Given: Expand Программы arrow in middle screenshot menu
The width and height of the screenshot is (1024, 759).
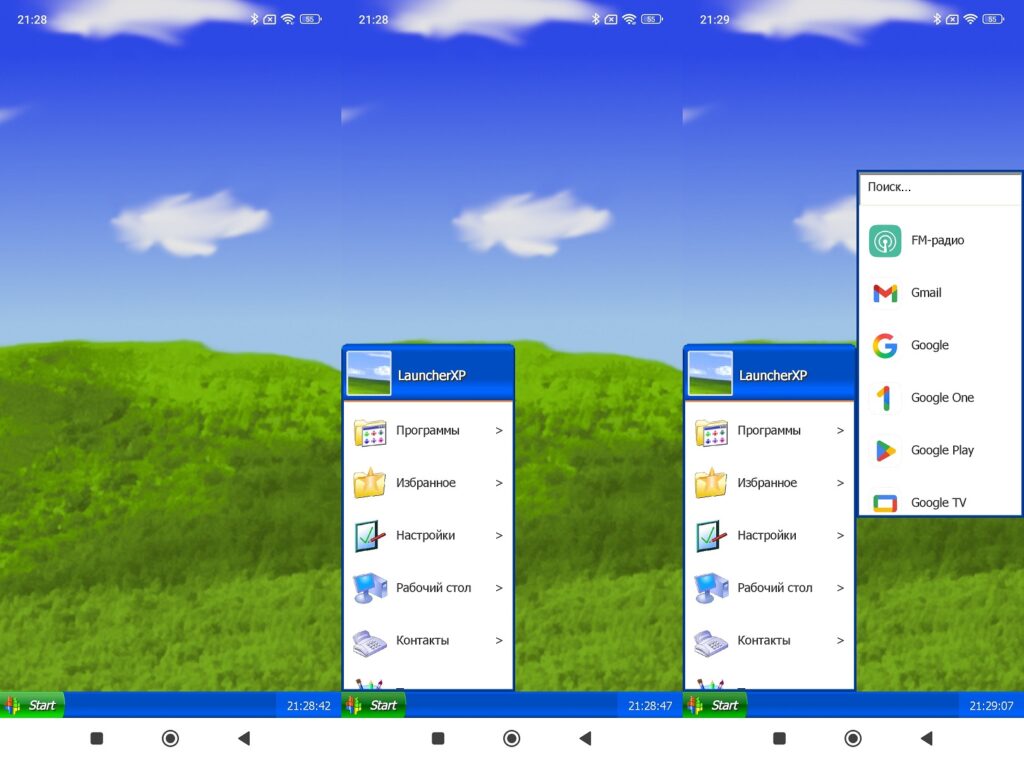Looking at the screenshot, I should click(x=499, y=430).
